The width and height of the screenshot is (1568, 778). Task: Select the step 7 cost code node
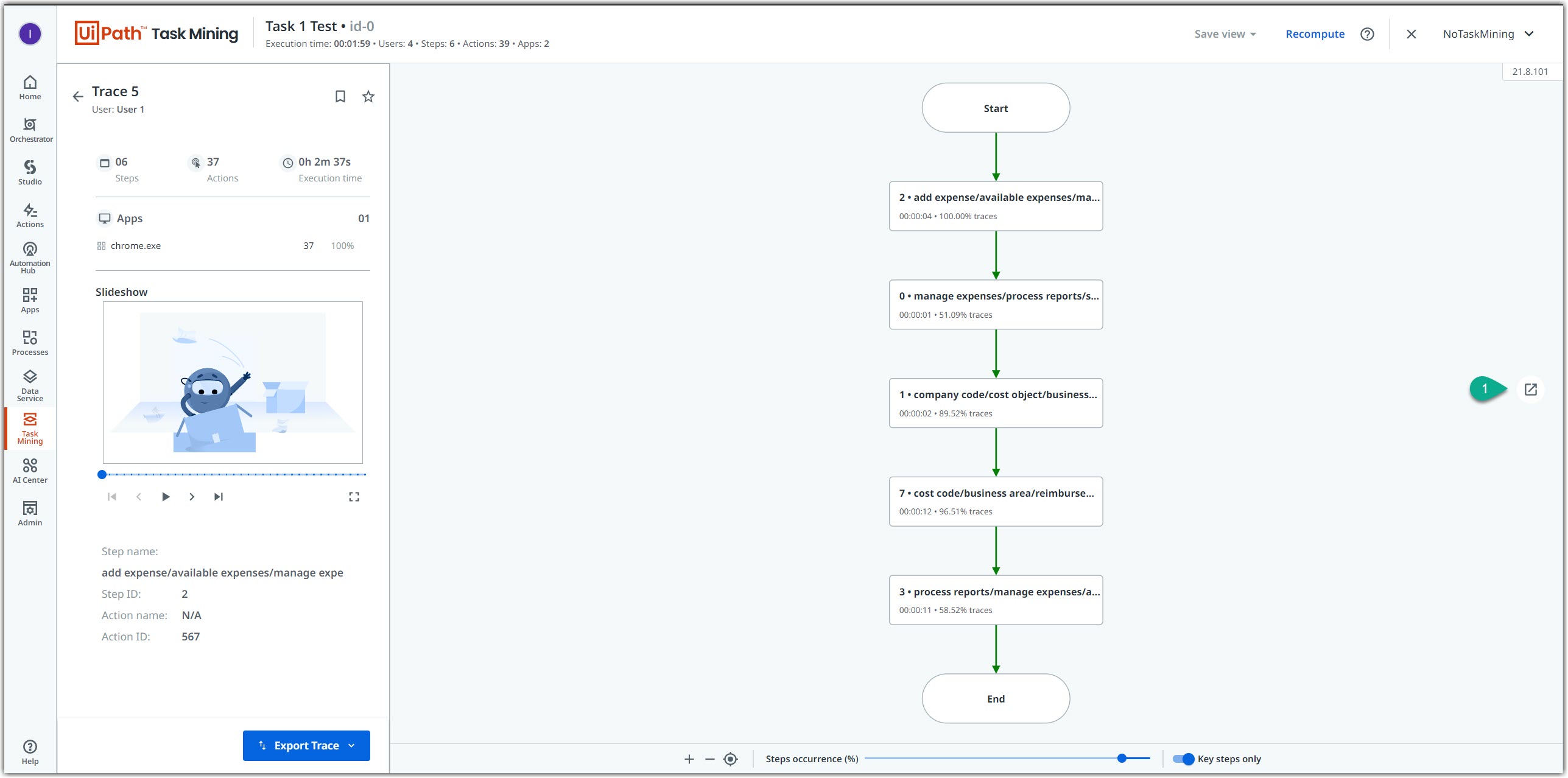click(996, 501)
